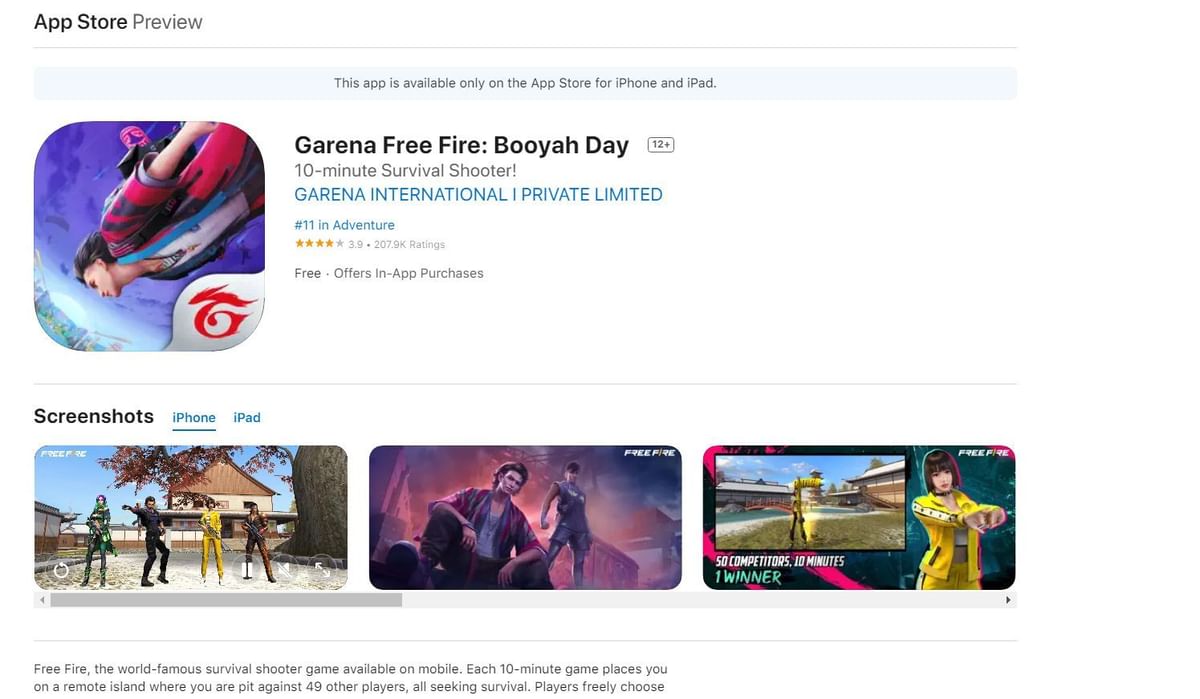The image size is (1200, 699).
Task: Click the left carousel arrow
Action: tap(42, 598)
